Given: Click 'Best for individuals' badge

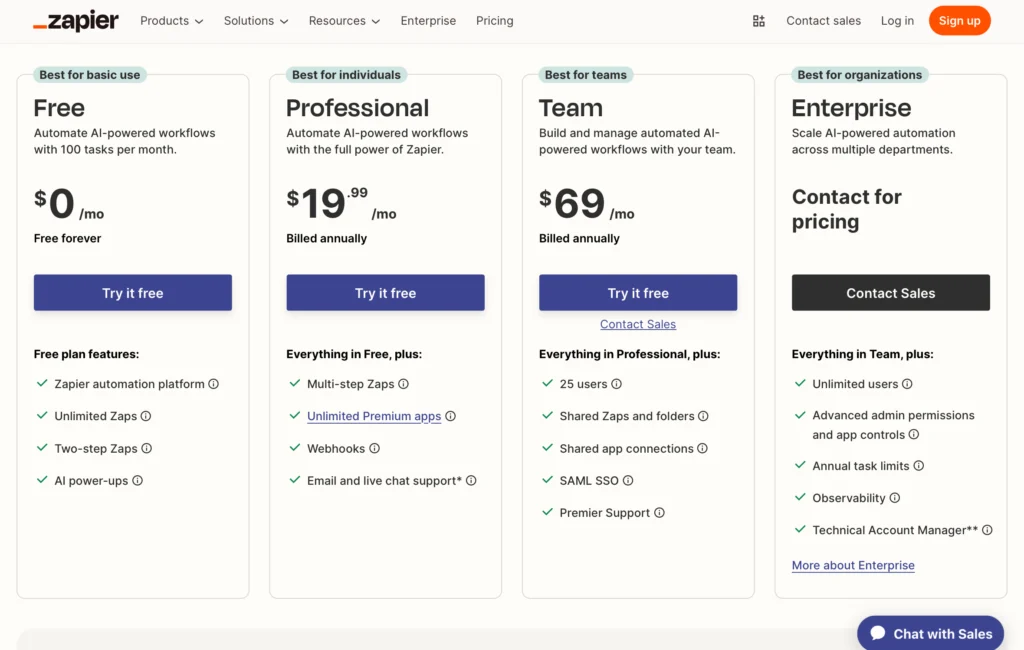Looking at the screenshot, I should 346,75.
